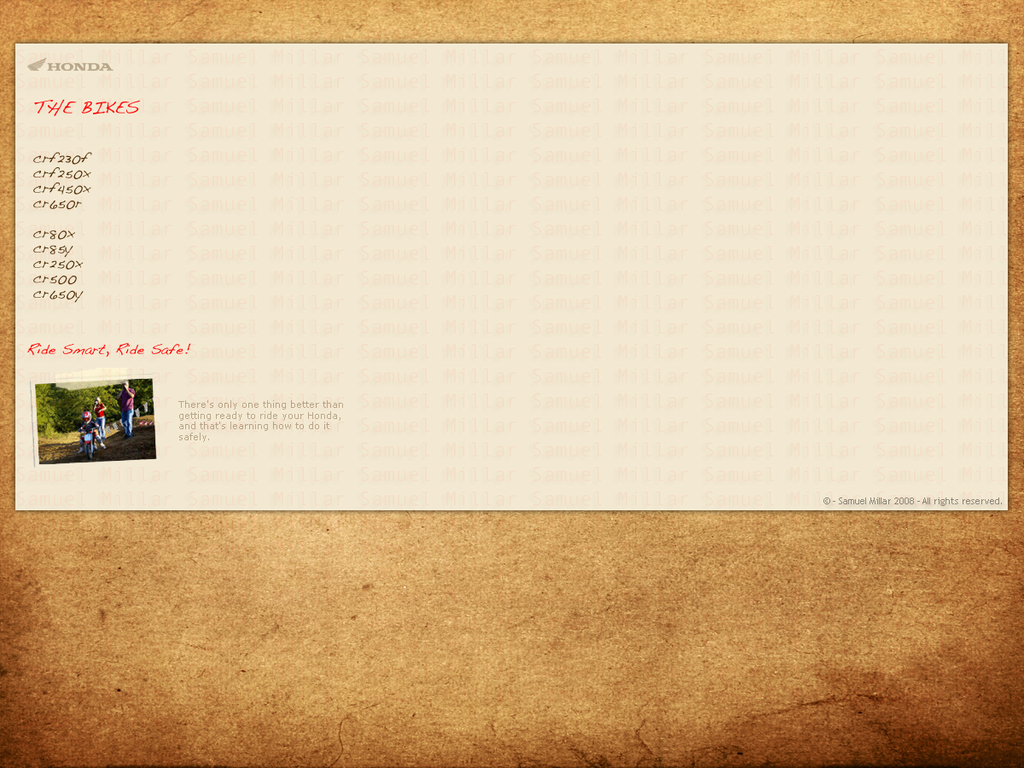Open the cr80x bike link

pyautogui.click(x=54, y=234)
